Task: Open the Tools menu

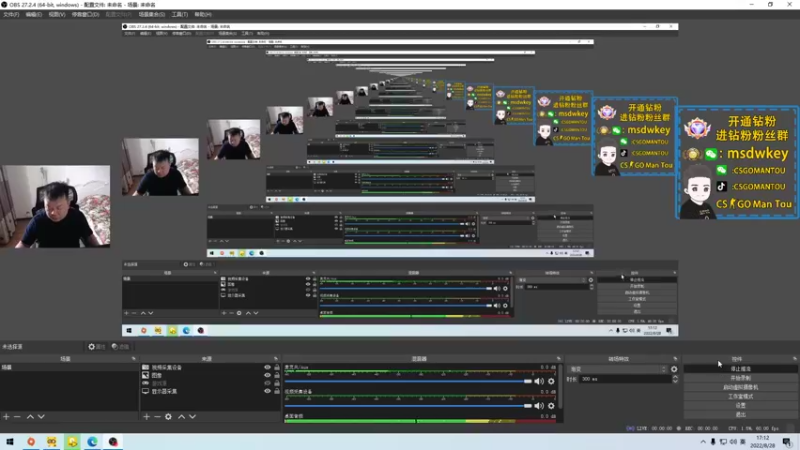Action: [x=180, y=14]
